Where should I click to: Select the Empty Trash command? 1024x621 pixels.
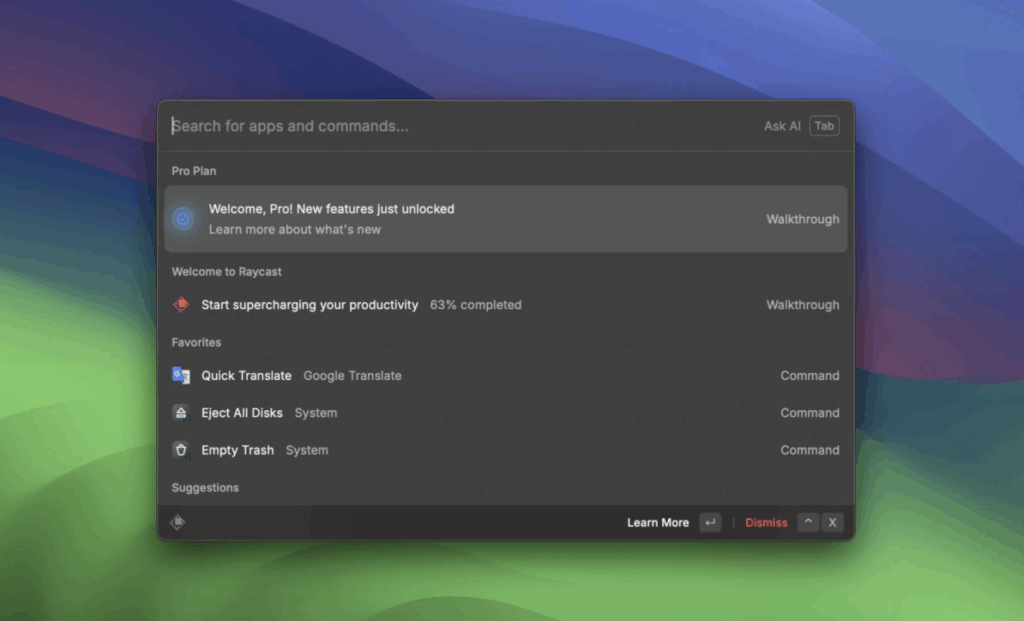tap(506, 450)
